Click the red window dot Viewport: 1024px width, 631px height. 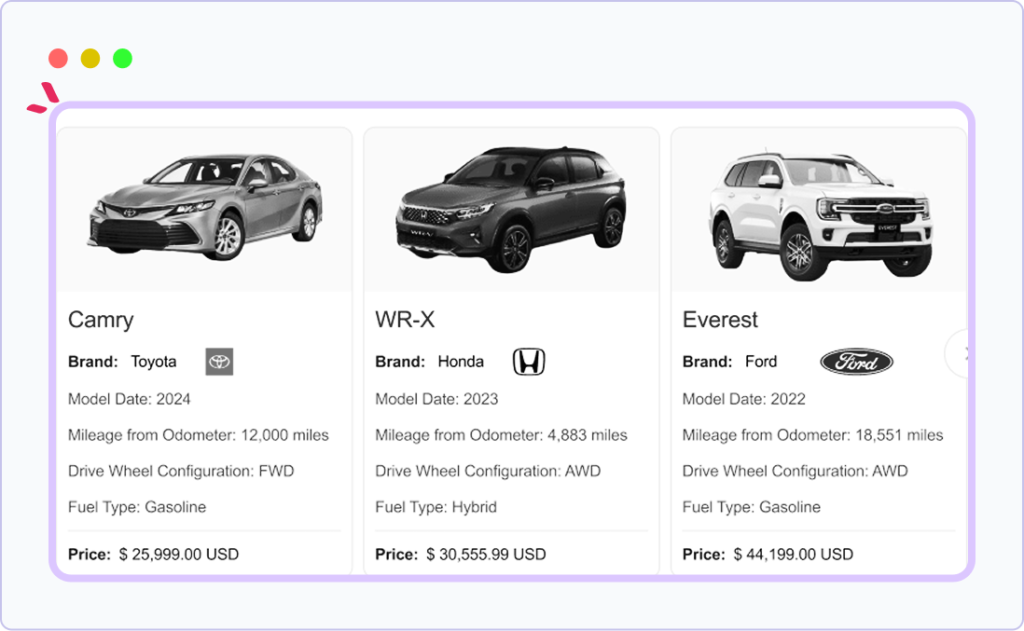tap(58, 58)
